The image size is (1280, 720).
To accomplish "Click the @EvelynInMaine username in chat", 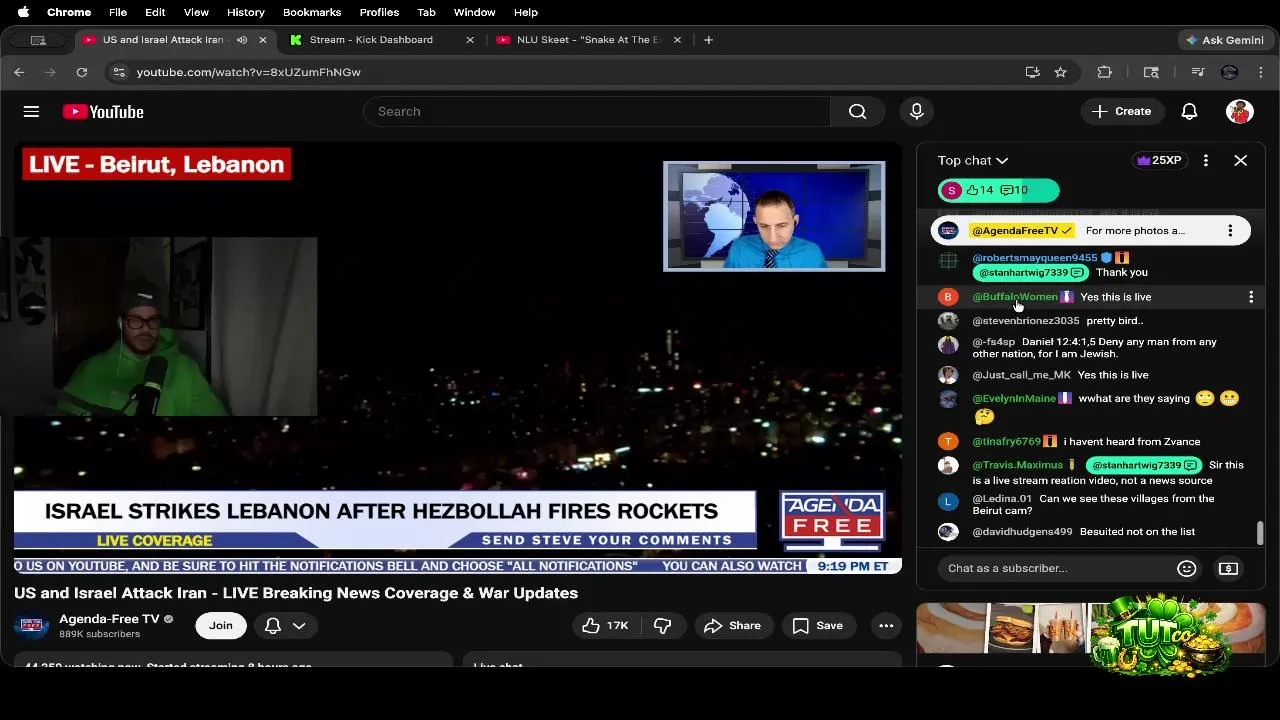I will 1014,399.
